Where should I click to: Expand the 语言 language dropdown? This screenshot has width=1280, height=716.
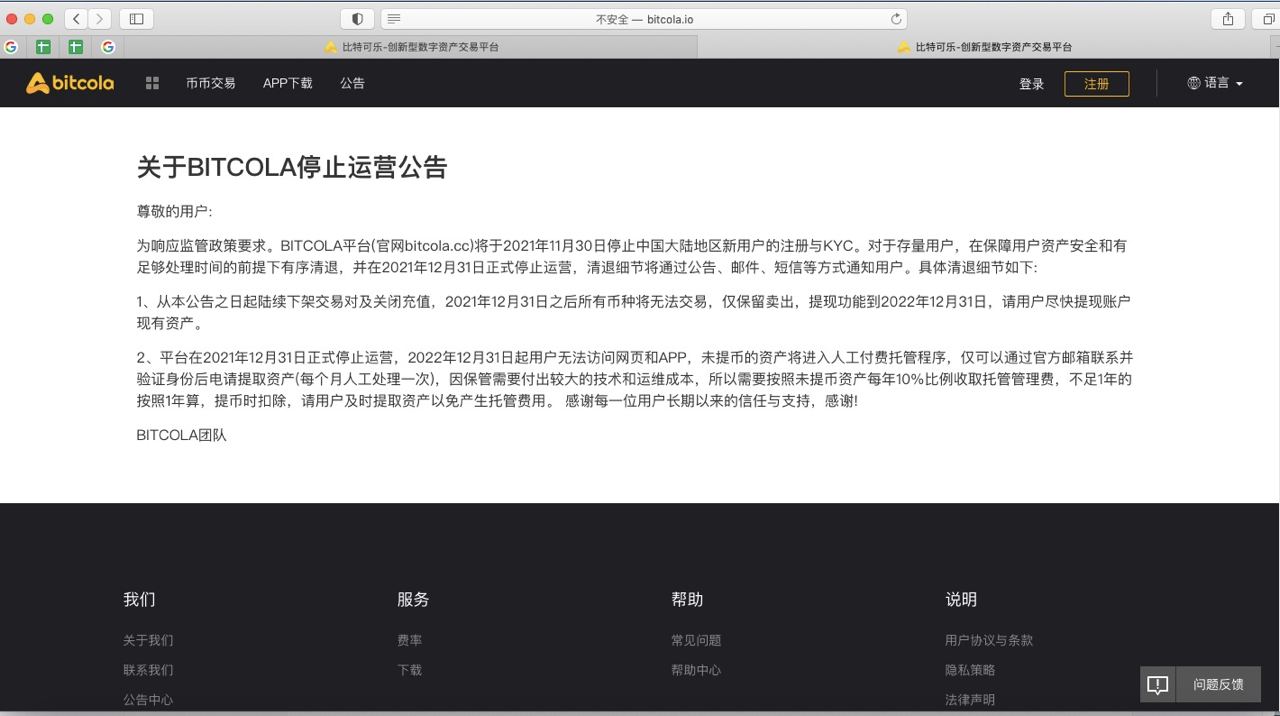point(1215,83)
